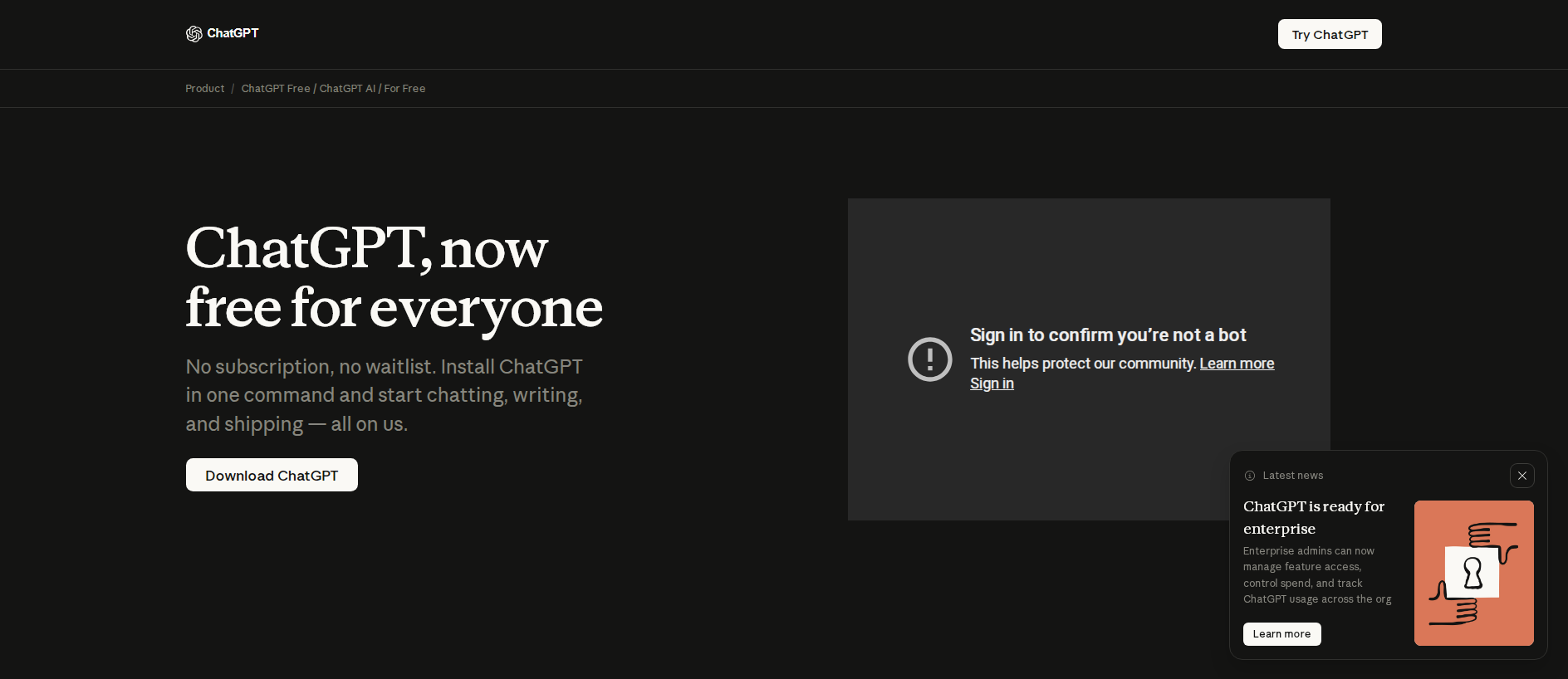Click the 'Enterprise admins can now manage' description

click(x=1317, y=575)
